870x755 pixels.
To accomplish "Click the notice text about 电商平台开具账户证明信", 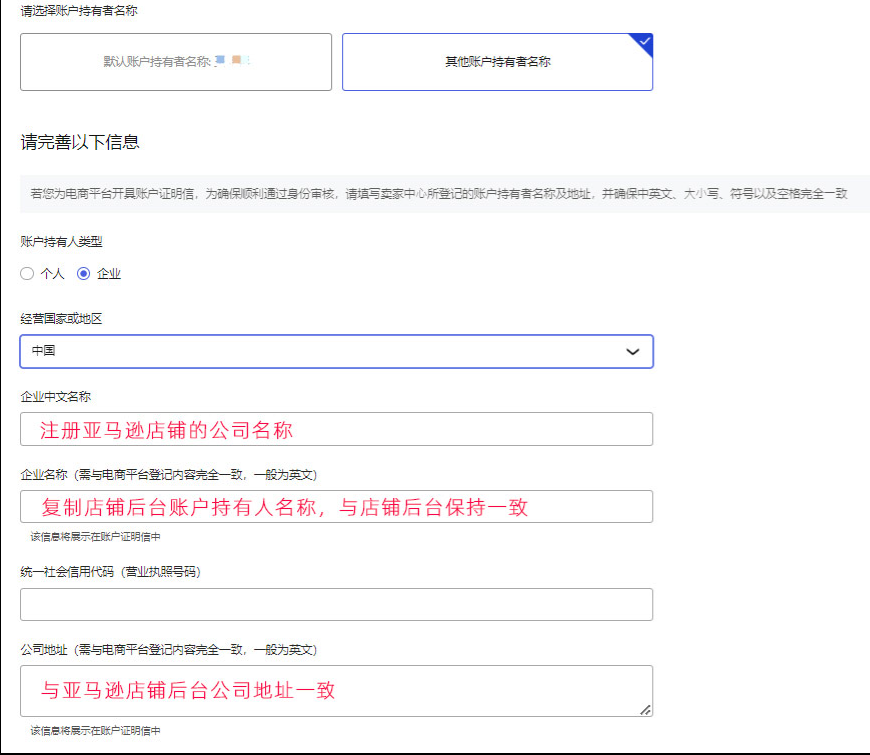I will coord(439,194).
